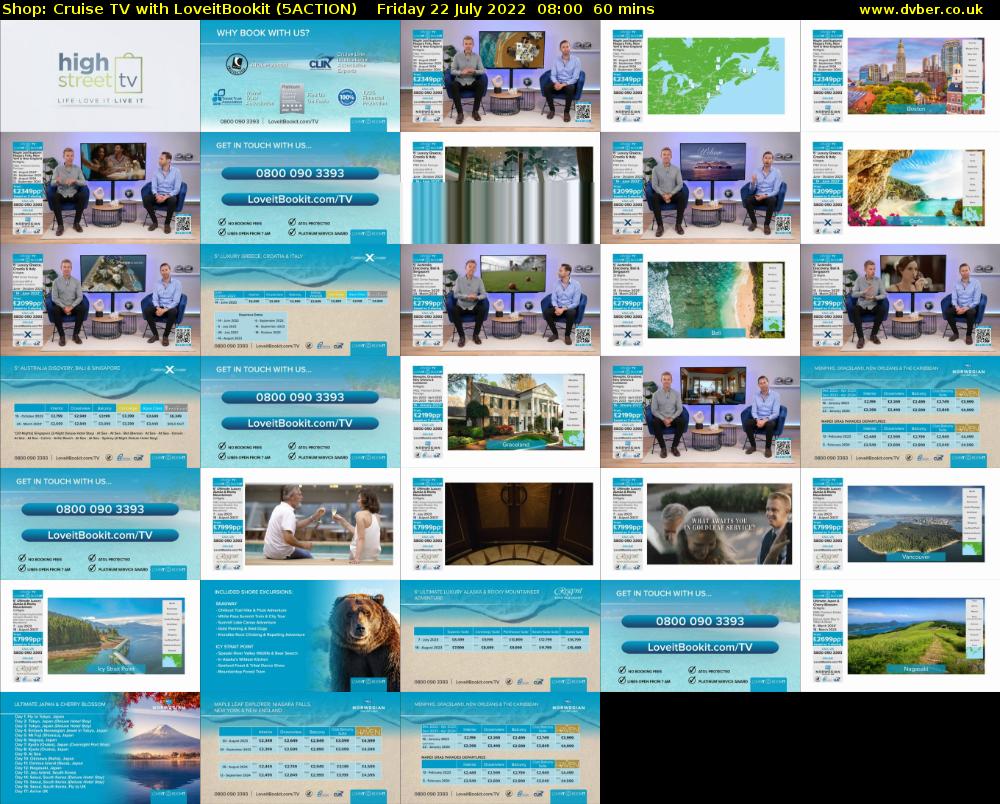Select the 'What awaits you in GoldLeaf Service' thumbnail
The height and width of the screenshot is (804, 1000).
point(700,524)
